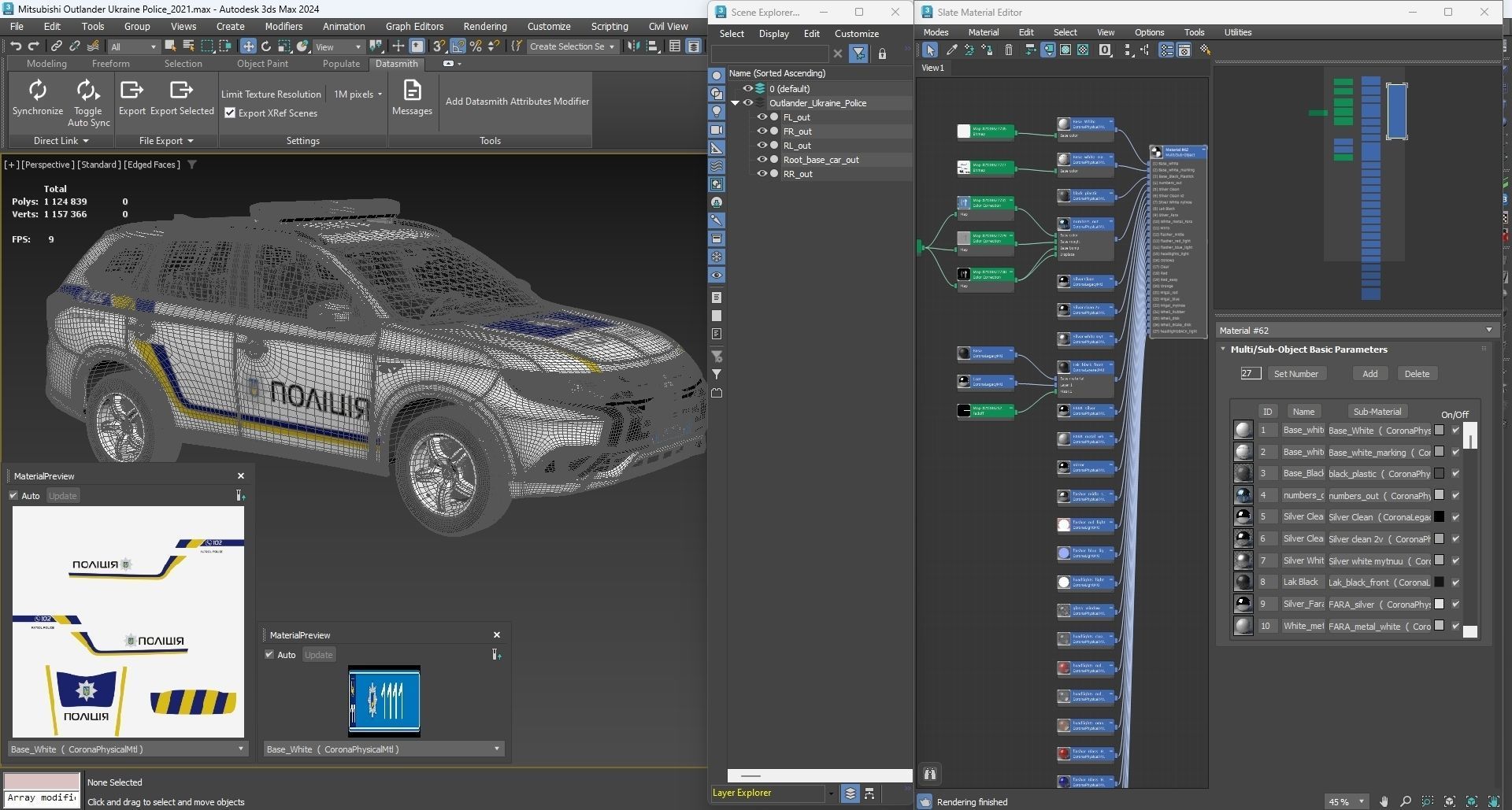This screenshot has height=810, width=1512.
Task: Activate the Select and Link tool
Action: pyautogui.click(x=57, y=46)
